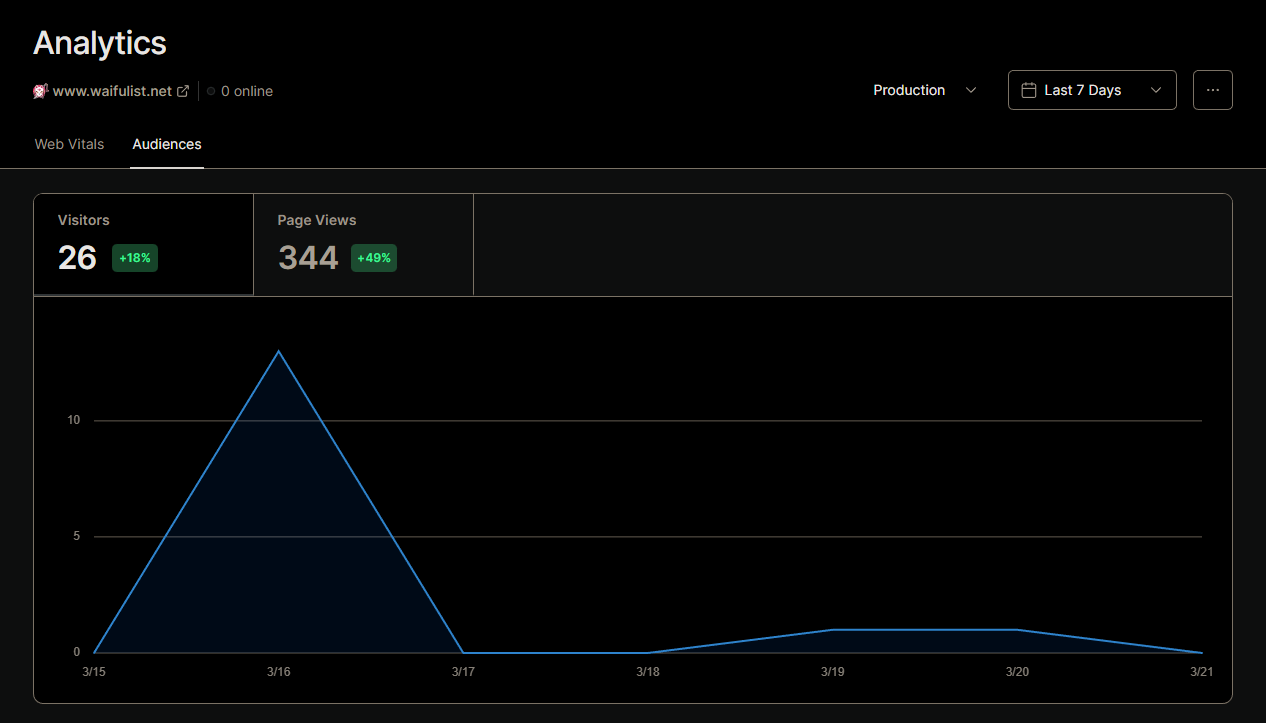Click the +49% page views change badge
This screenshot has width=1266, height=723.
(374, 258)
